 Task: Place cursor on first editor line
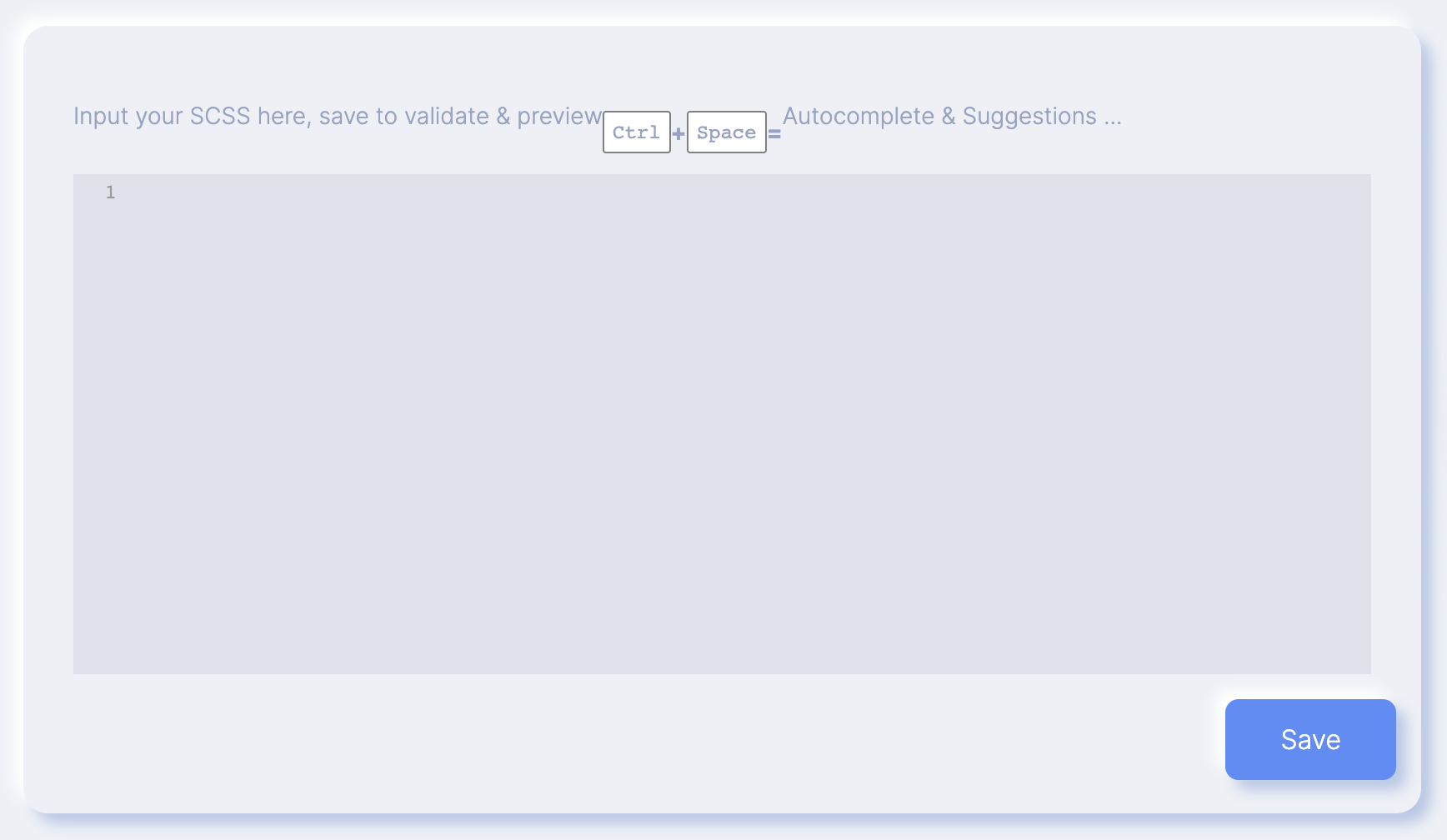(746, 192)
